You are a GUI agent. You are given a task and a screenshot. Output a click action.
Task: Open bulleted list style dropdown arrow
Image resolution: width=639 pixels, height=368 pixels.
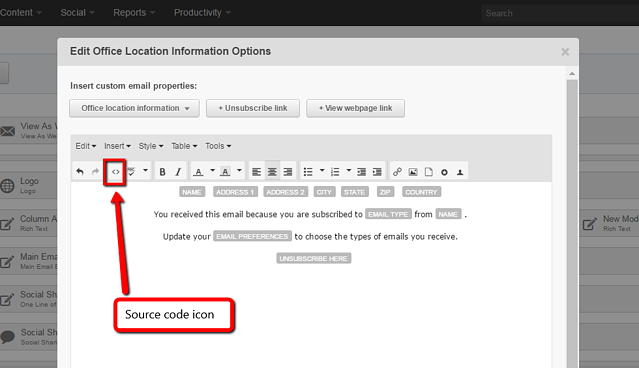322,170
